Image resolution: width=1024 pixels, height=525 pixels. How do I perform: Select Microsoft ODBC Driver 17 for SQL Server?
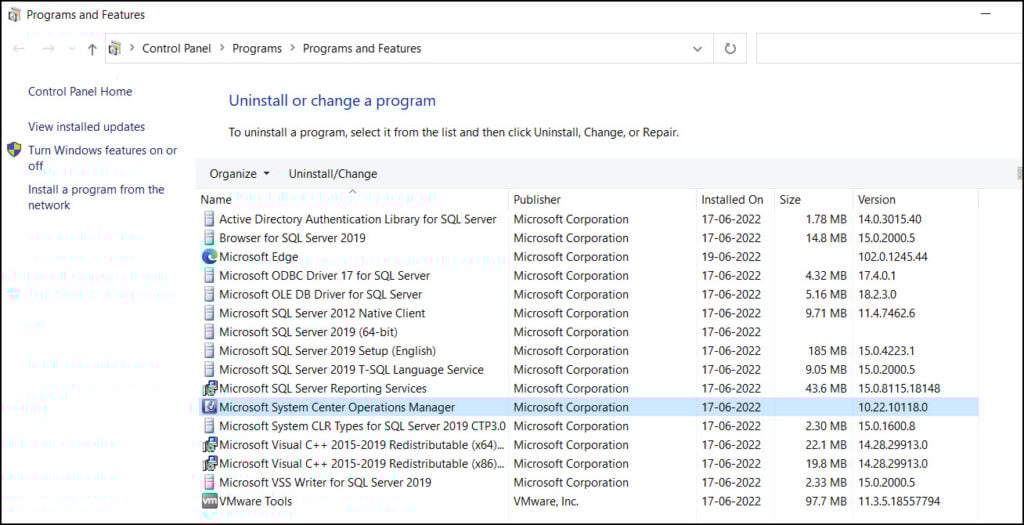click(x=325, y=276)
